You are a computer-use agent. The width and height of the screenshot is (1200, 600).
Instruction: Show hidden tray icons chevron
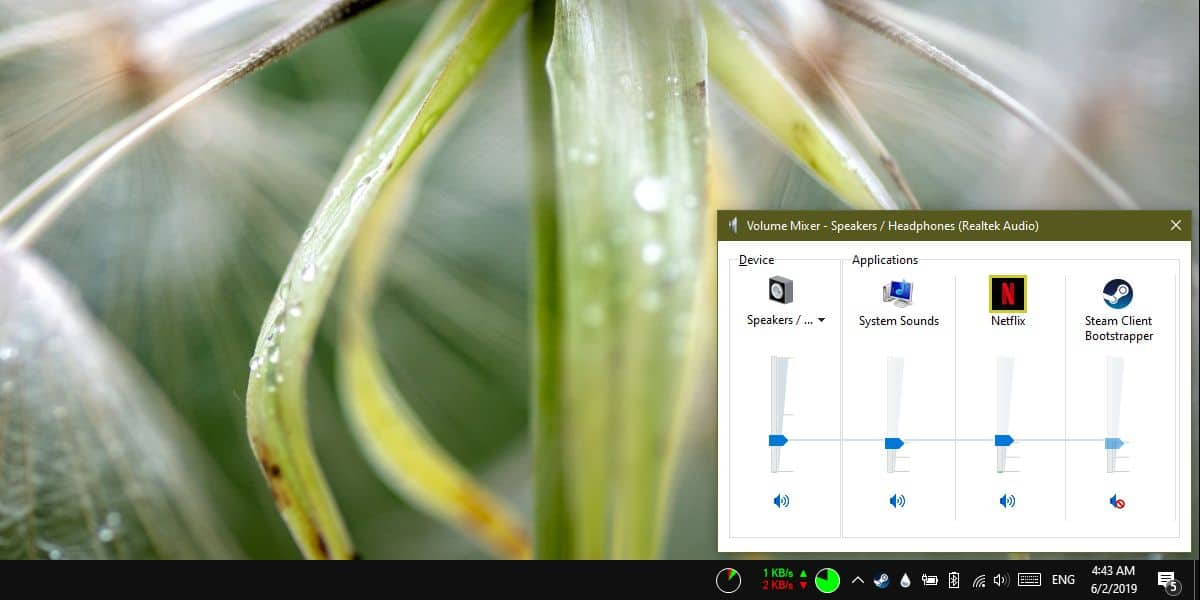857,580
